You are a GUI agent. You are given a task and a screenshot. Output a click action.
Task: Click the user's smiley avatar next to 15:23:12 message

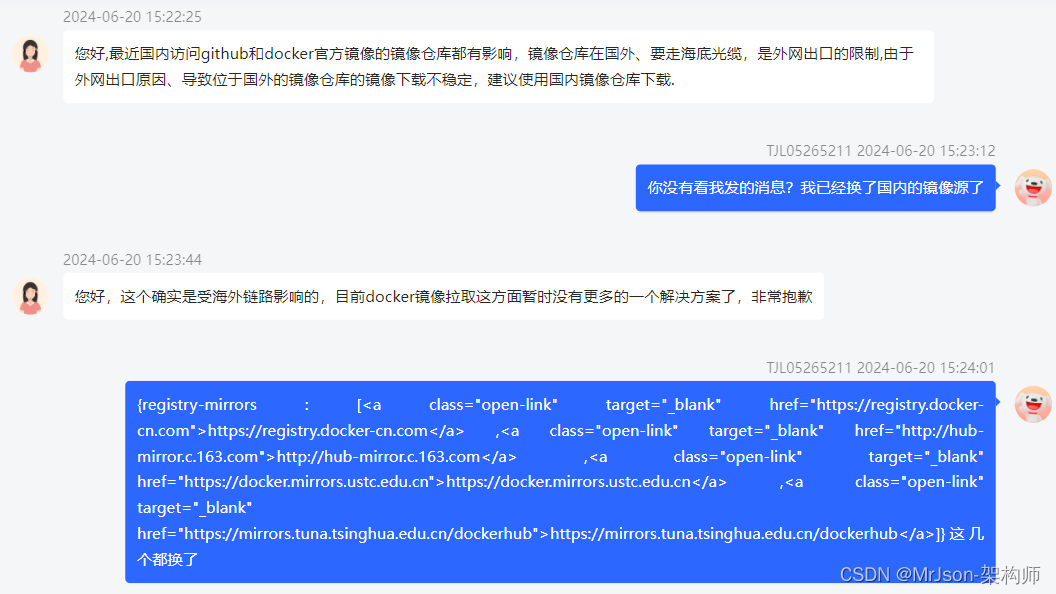pos(1033,188)
